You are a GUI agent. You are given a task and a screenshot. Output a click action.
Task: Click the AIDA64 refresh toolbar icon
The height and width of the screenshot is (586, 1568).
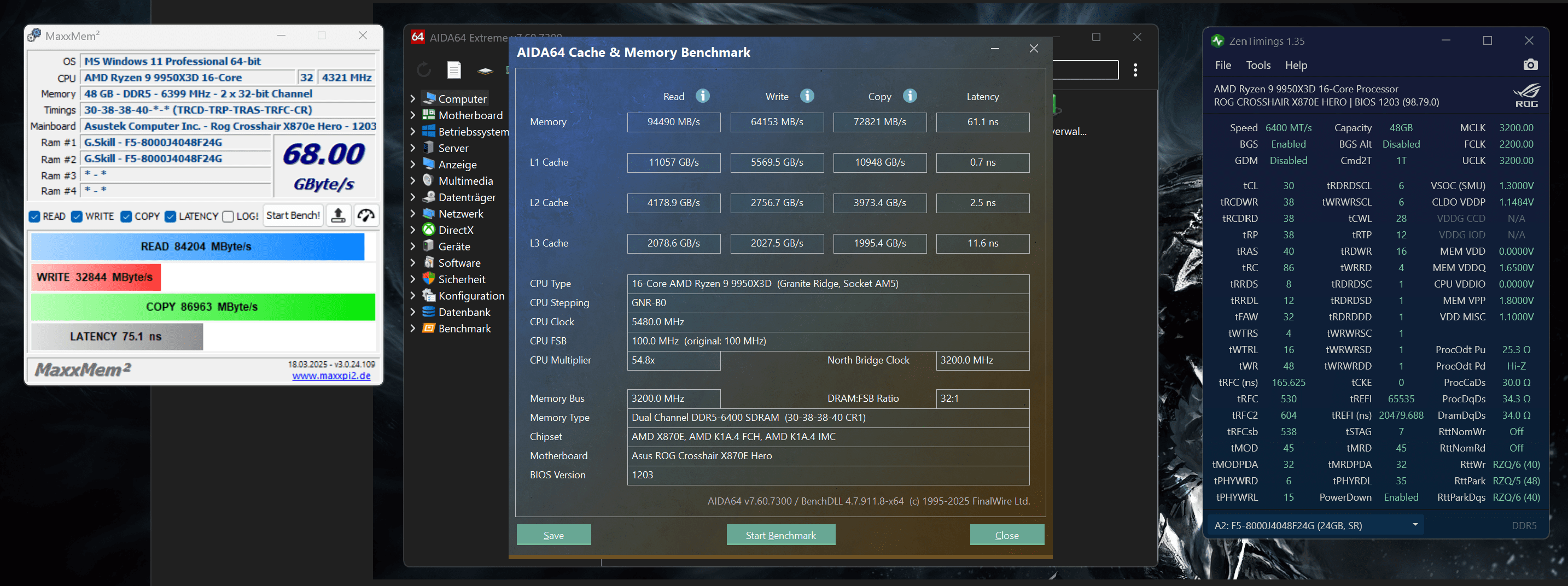[x=424, y=70]
